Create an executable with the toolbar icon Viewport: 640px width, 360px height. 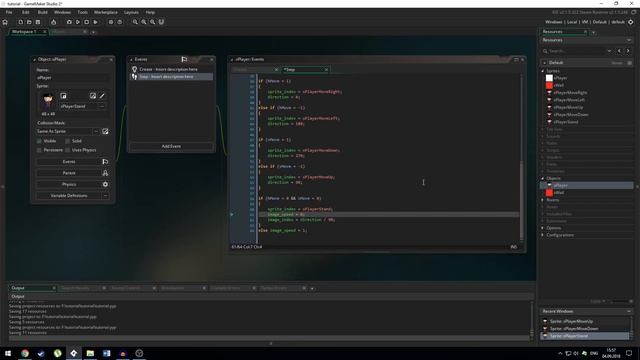click(x=53, y=22)
